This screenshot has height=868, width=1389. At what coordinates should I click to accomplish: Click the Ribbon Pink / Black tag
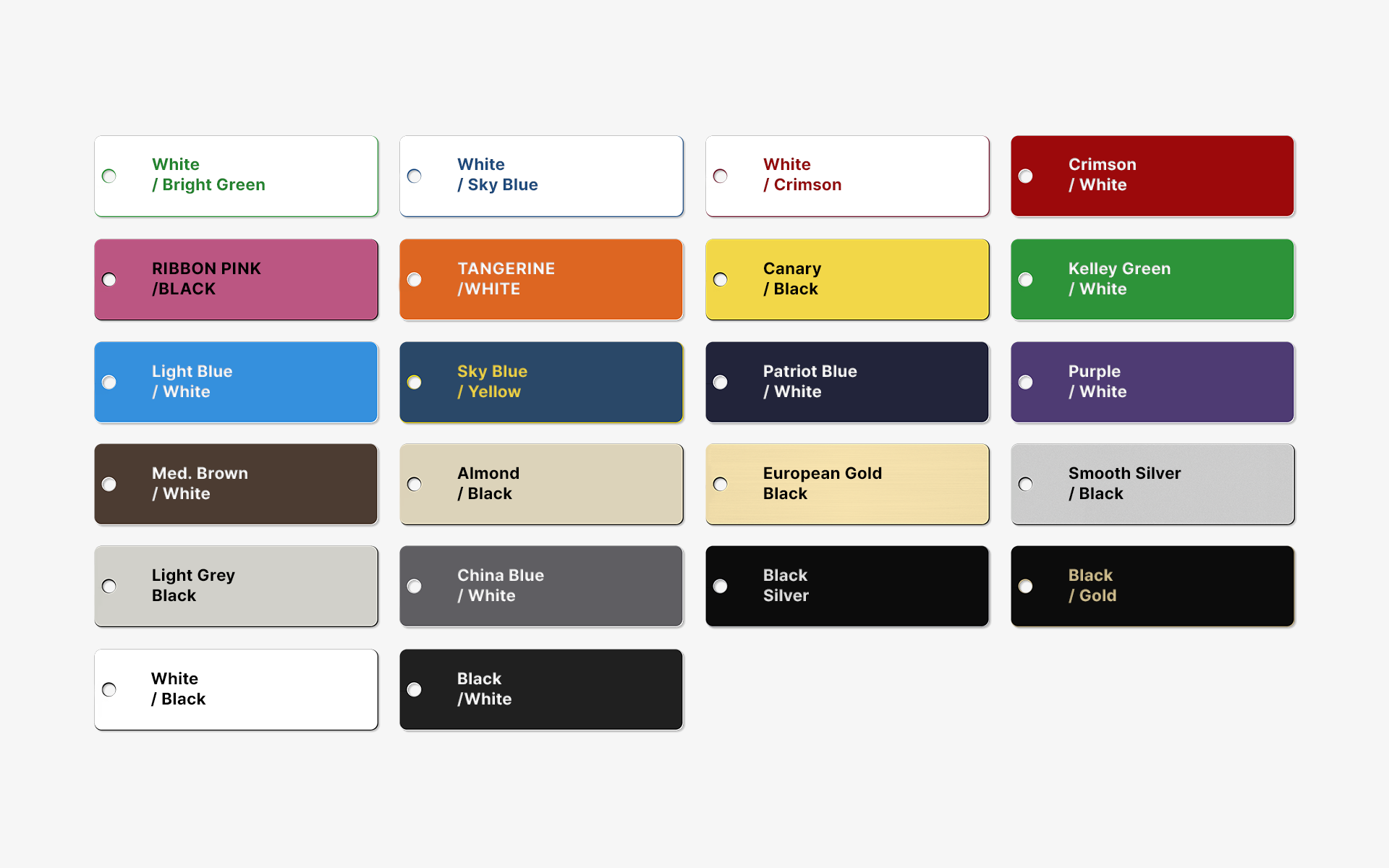tap(236, 279)
